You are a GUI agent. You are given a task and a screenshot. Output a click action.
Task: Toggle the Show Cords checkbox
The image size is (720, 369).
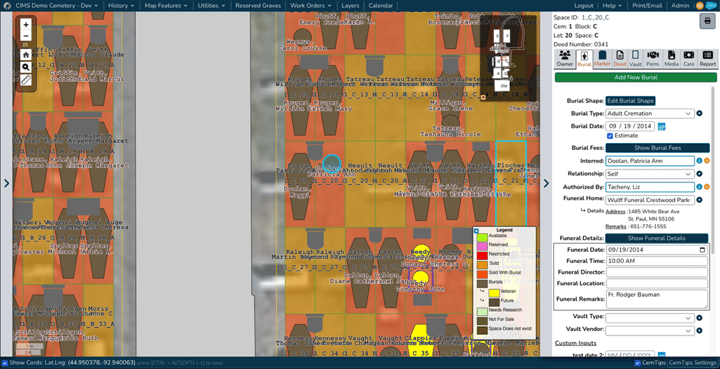click(5, 363)
